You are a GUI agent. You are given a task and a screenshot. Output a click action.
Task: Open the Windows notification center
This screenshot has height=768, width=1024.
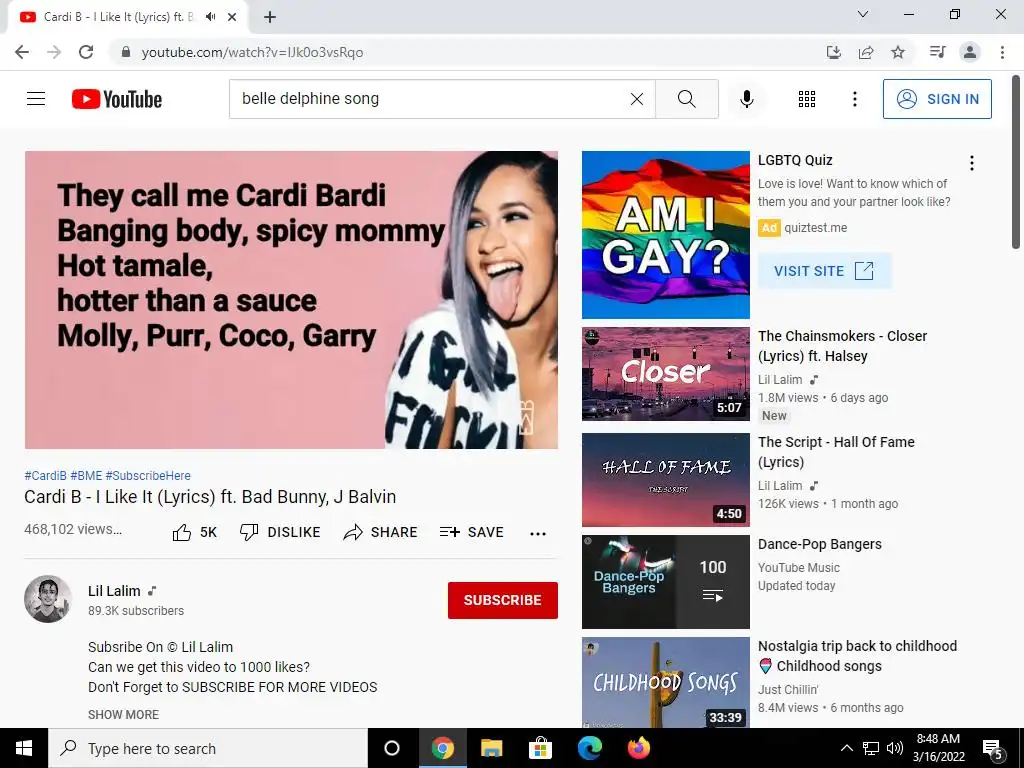(x=992, y=748)
